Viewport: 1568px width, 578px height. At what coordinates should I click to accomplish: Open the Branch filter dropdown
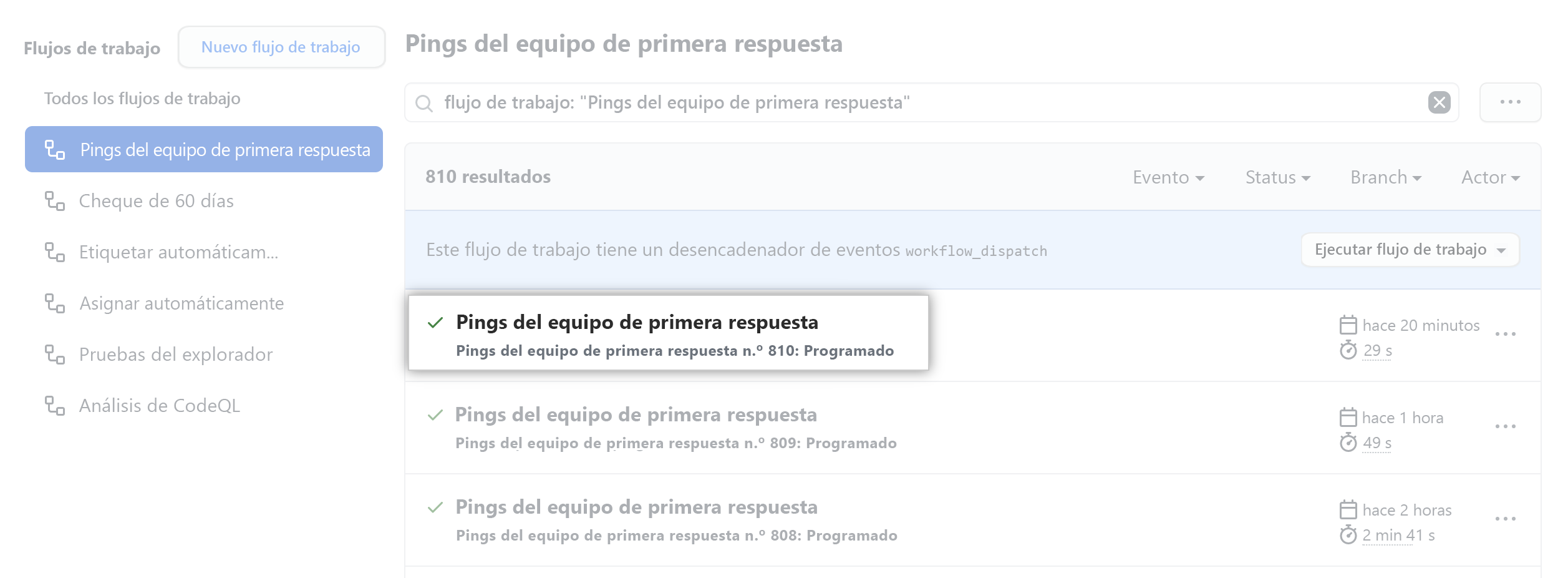[1386, 177]
